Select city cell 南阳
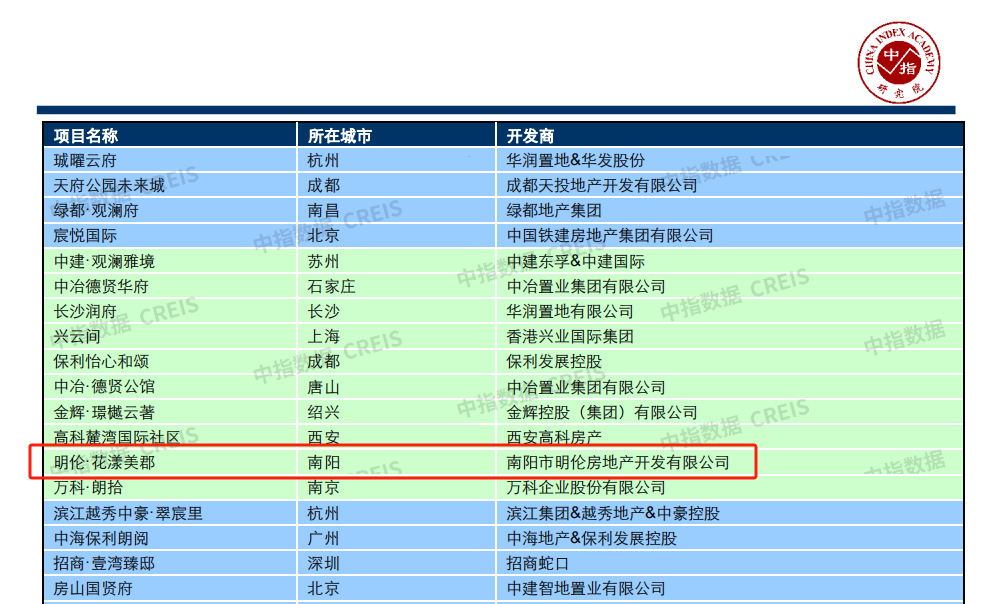The height and width of the screenshot is (604, 1003). click(323, 463)
